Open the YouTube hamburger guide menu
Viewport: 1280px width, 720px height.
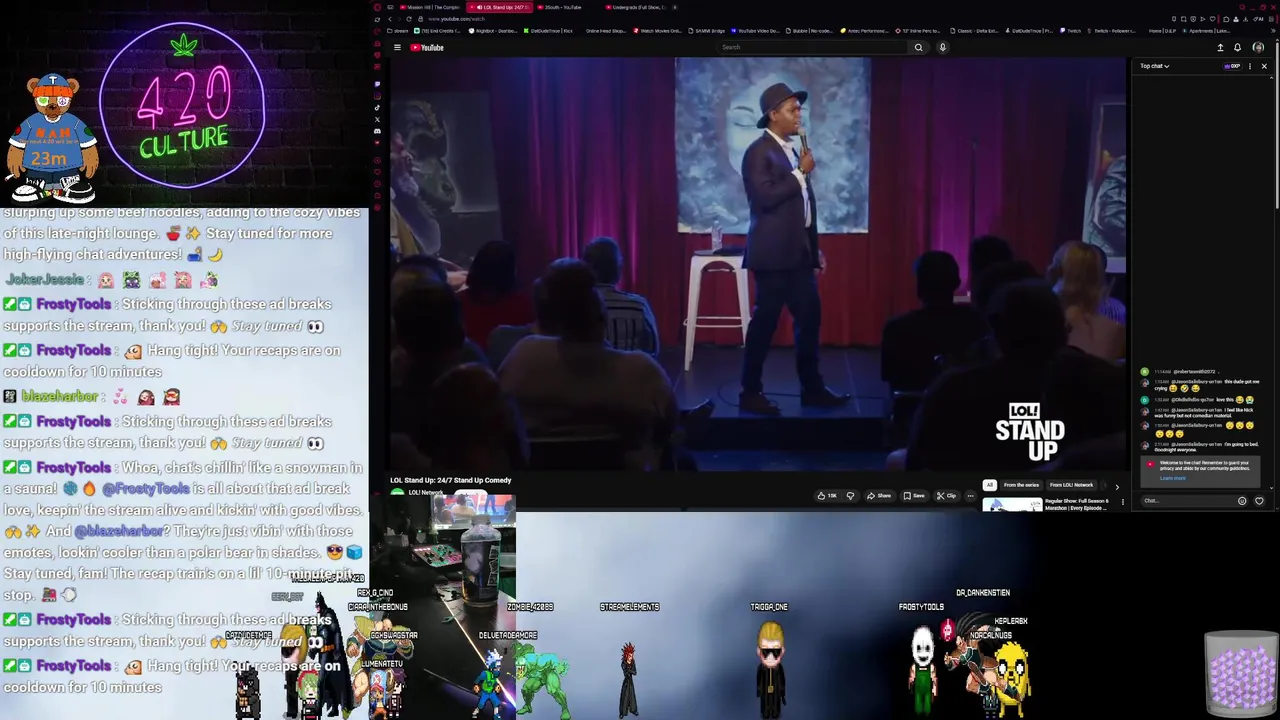397,47
